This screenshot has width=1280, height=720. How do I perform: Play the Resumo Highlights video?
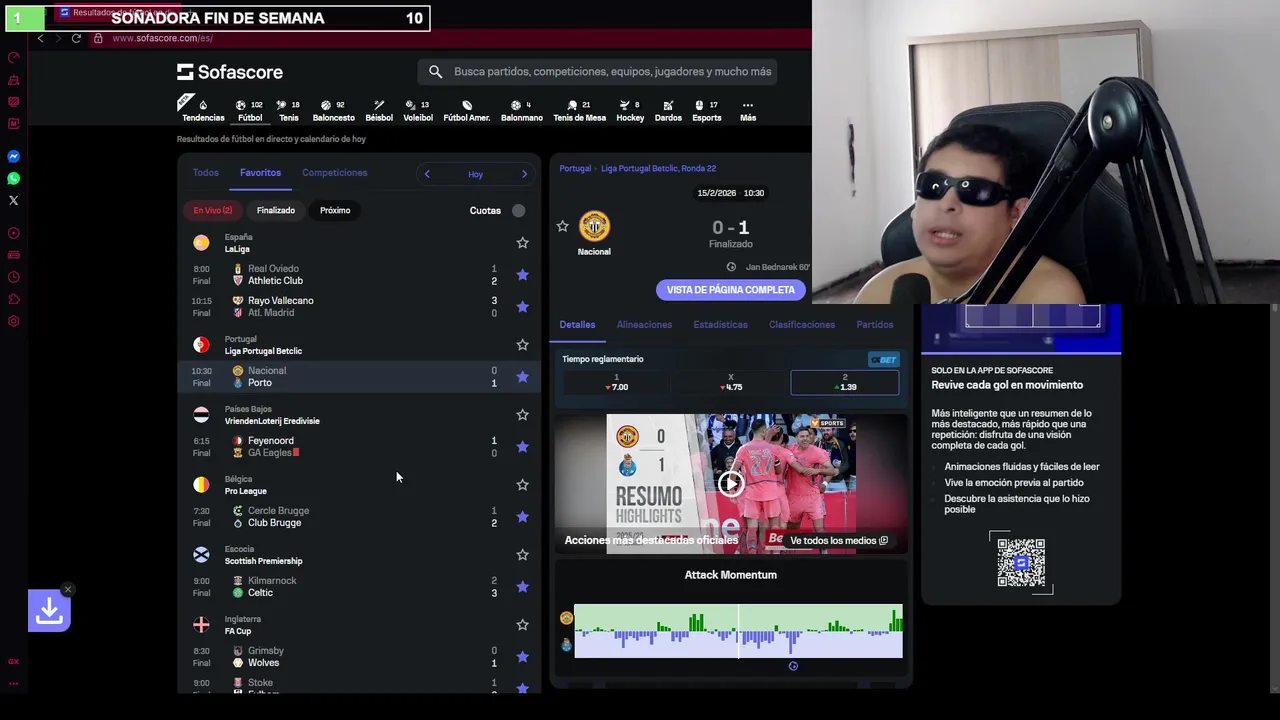pyautogui.click(x=731, y=484)
